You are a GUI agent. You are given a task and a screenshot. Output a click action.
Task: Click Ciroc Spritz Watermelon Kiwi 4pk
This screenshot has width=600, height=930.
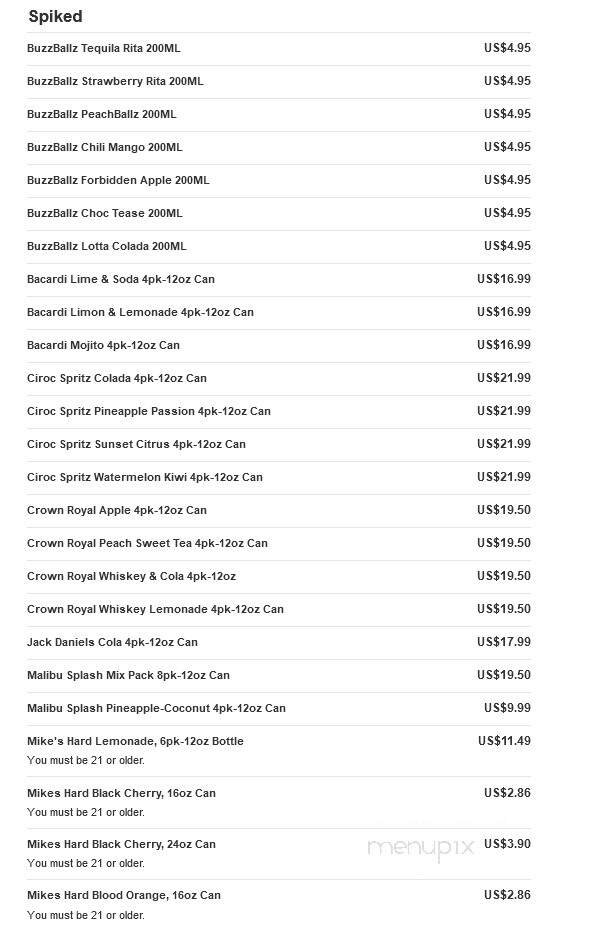[x=144, y=477]
